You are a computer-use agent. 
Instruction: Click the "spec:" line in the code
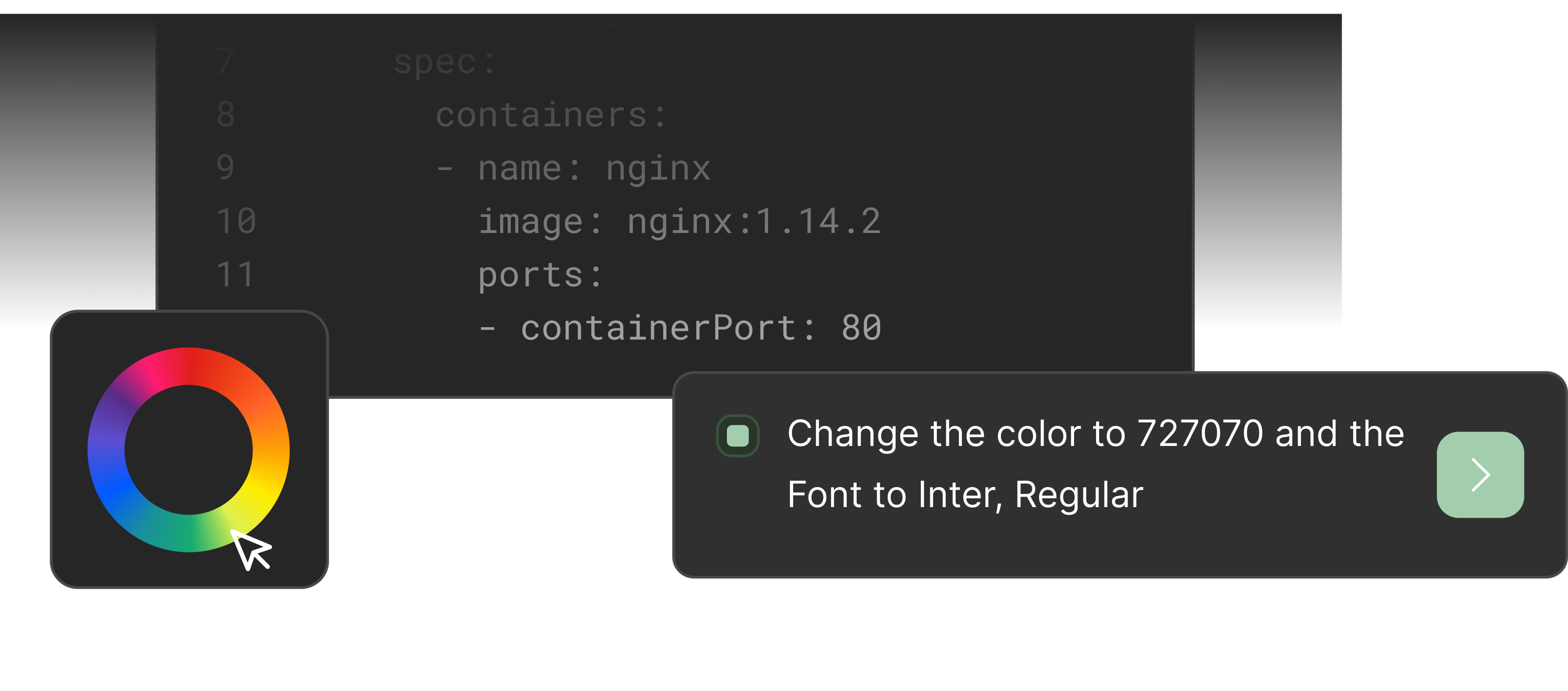click(x=444, y=62)
